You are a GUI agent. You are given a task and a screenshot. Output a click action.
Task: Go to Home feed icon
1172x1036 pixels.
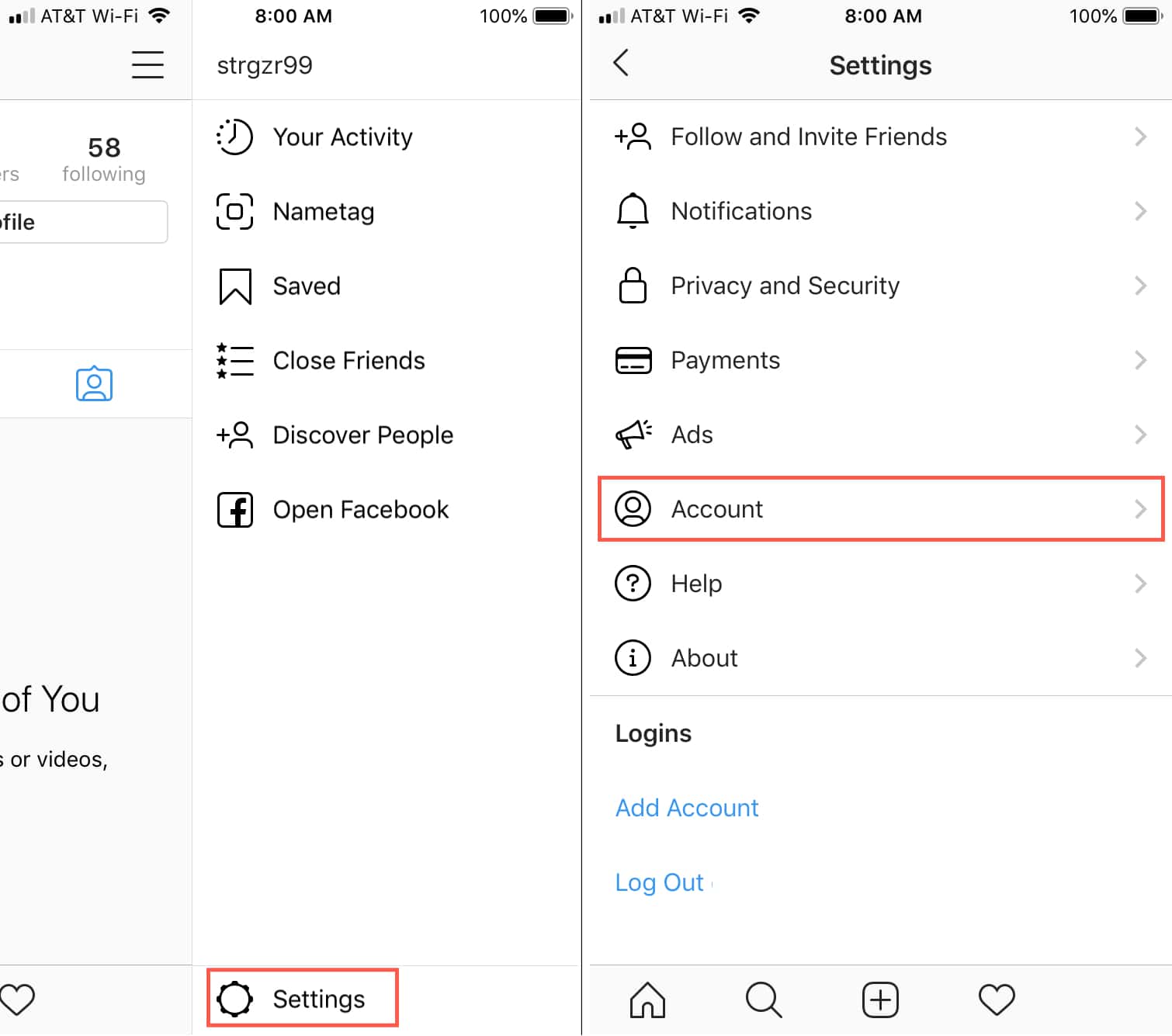(647, 999)
